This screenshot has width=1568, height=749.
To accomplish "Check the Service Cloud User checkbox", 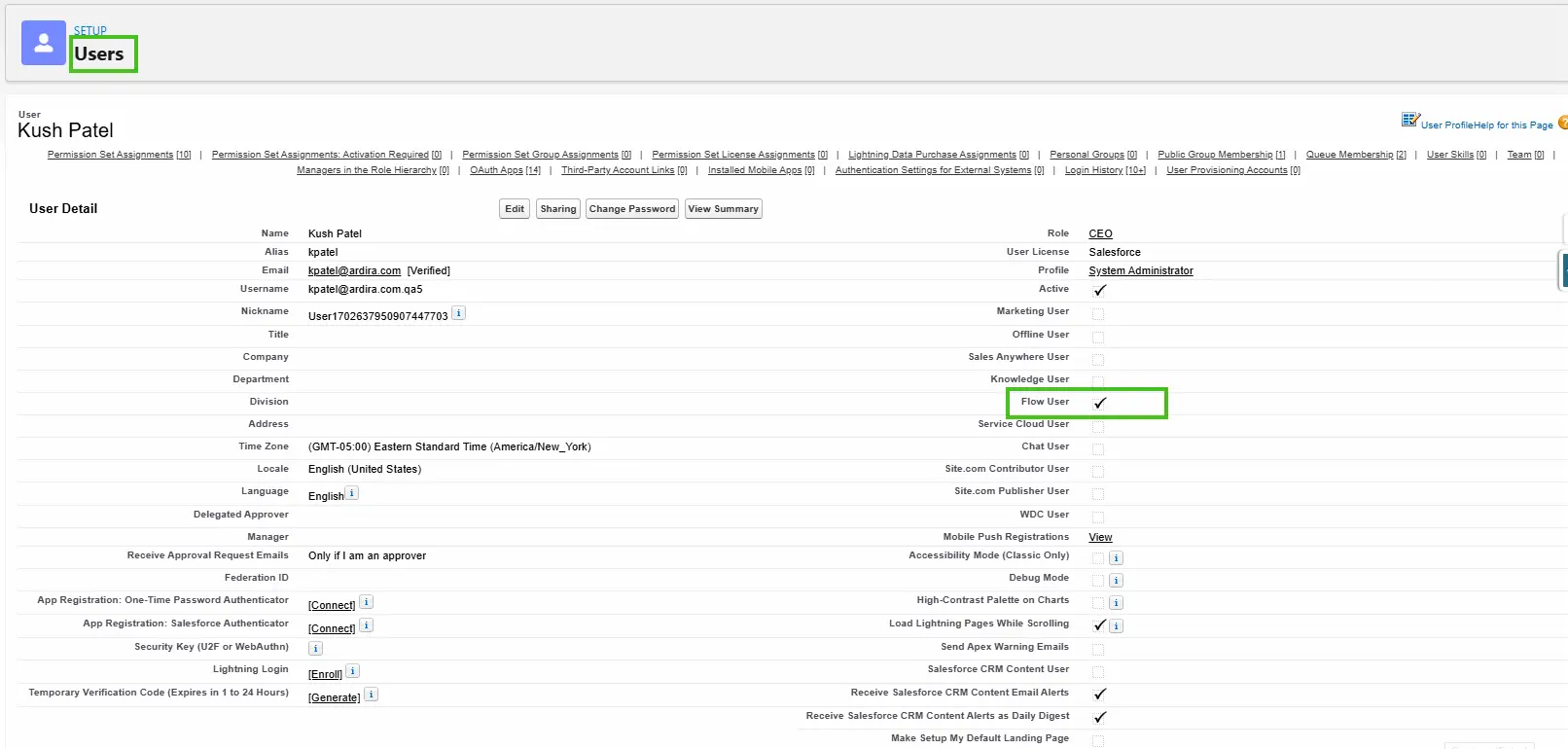I will point(1098,427).
